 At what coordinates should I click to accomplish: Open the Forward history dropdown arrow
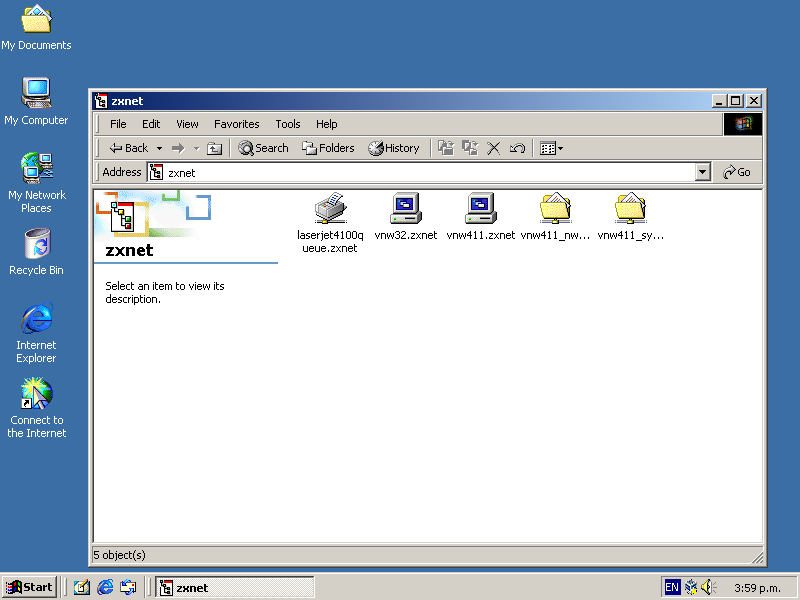pos(196,148)
